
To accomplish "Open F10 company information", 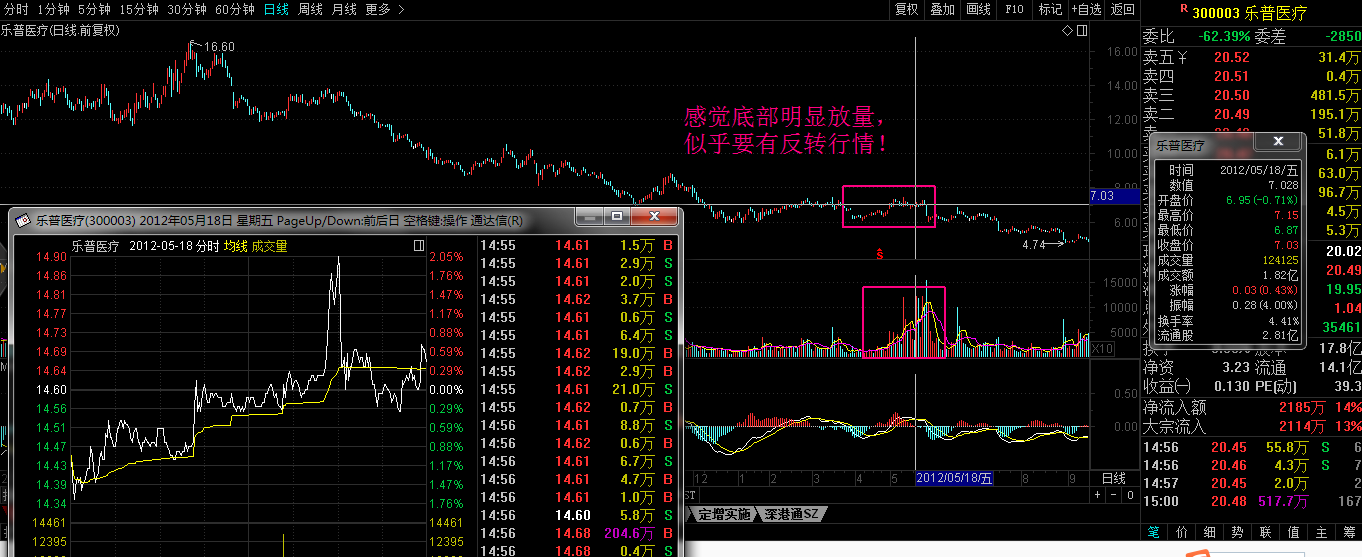I will pyautogui.click(x=1014, y=9).
